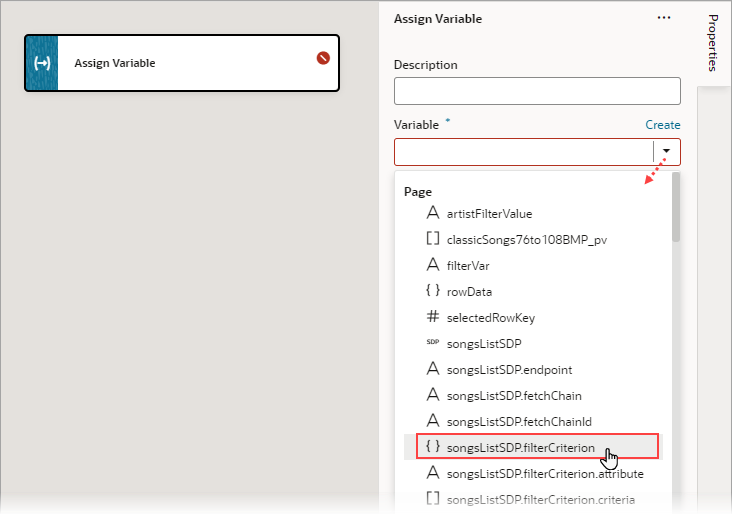Click the Create link above Variable field

(662, 125)
